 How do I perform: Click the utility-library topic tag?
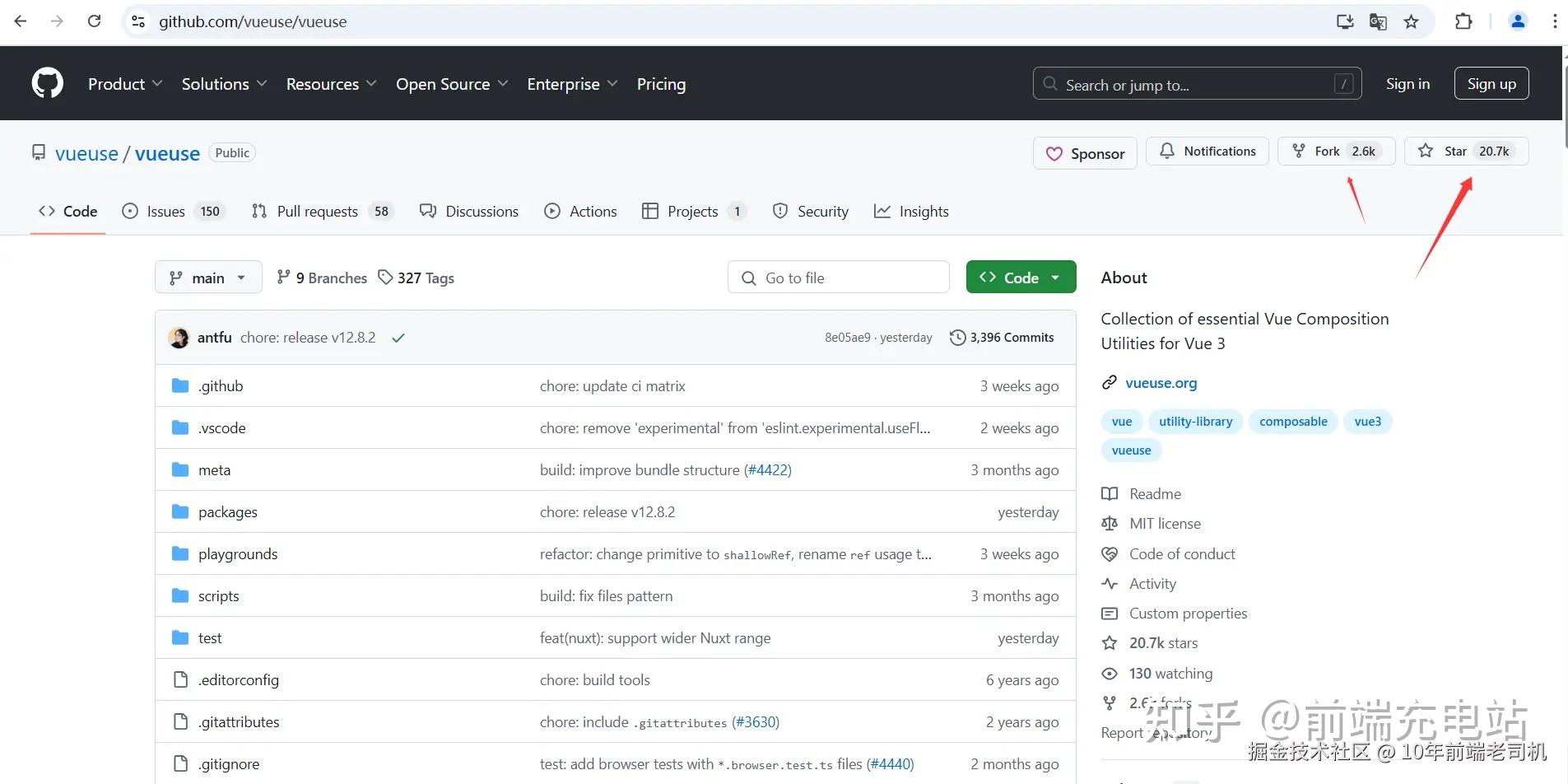tap(1196, 422)
